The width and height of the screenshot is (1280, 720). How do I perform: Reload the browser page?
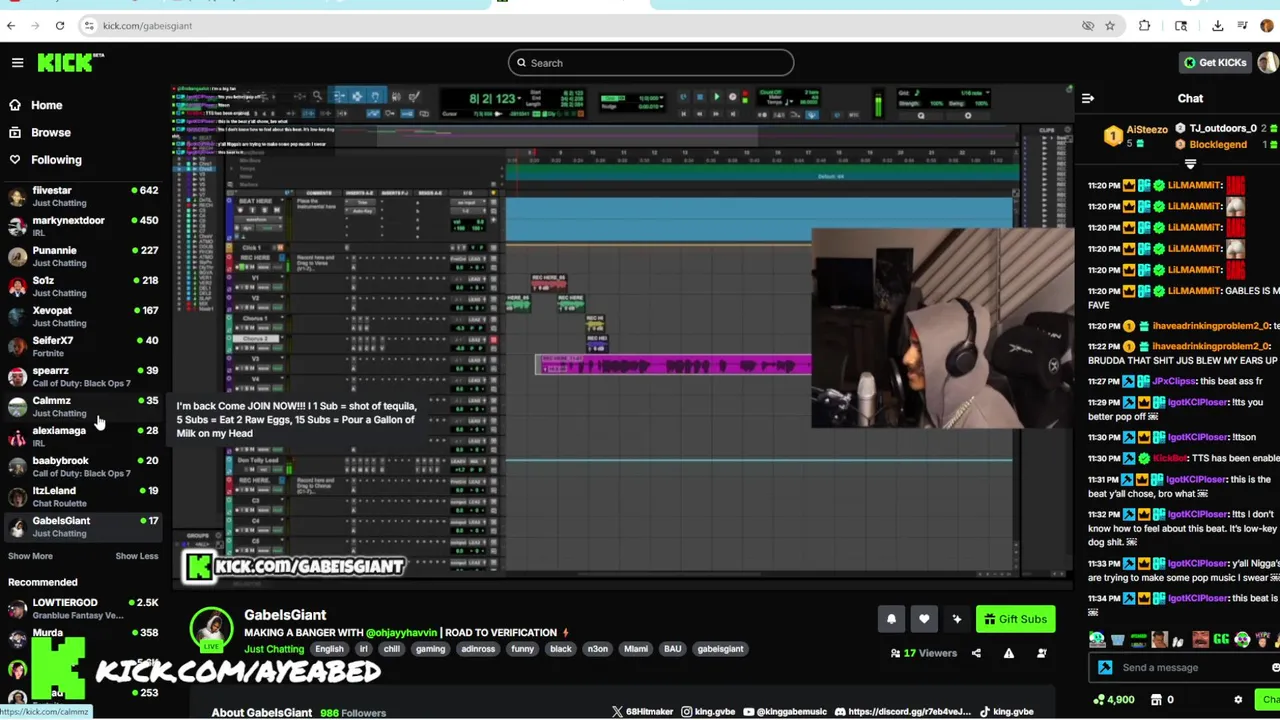coord(60,26)
